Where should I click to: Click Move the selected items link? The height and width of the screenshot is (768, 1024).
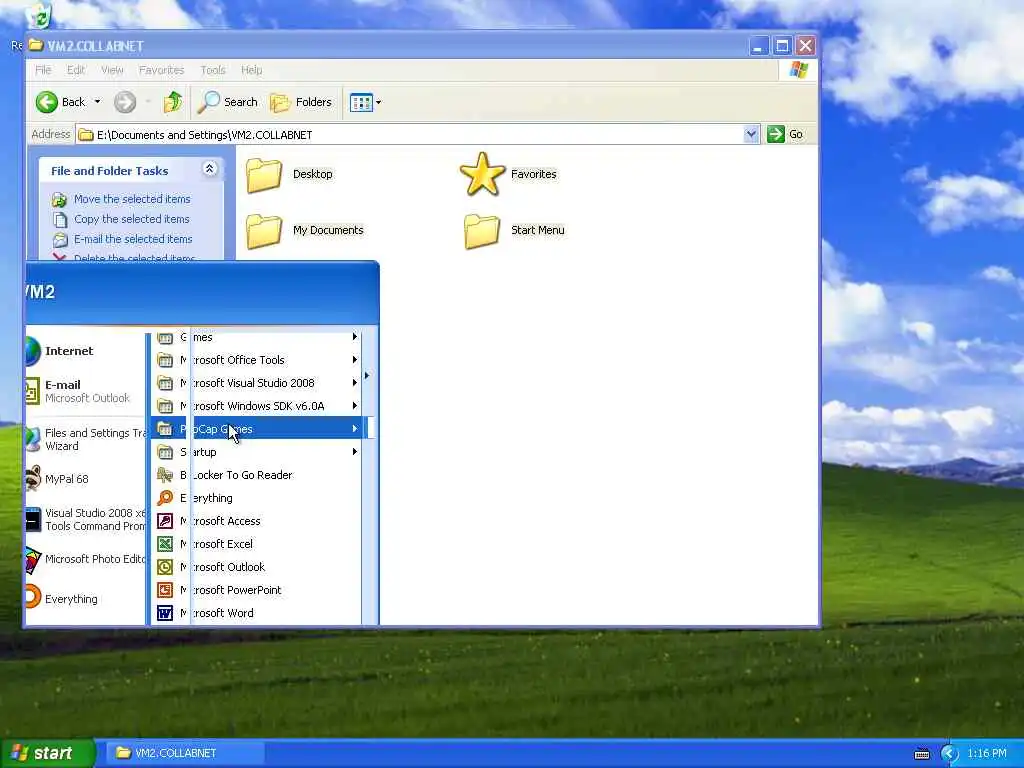click(x=132, y=199)
